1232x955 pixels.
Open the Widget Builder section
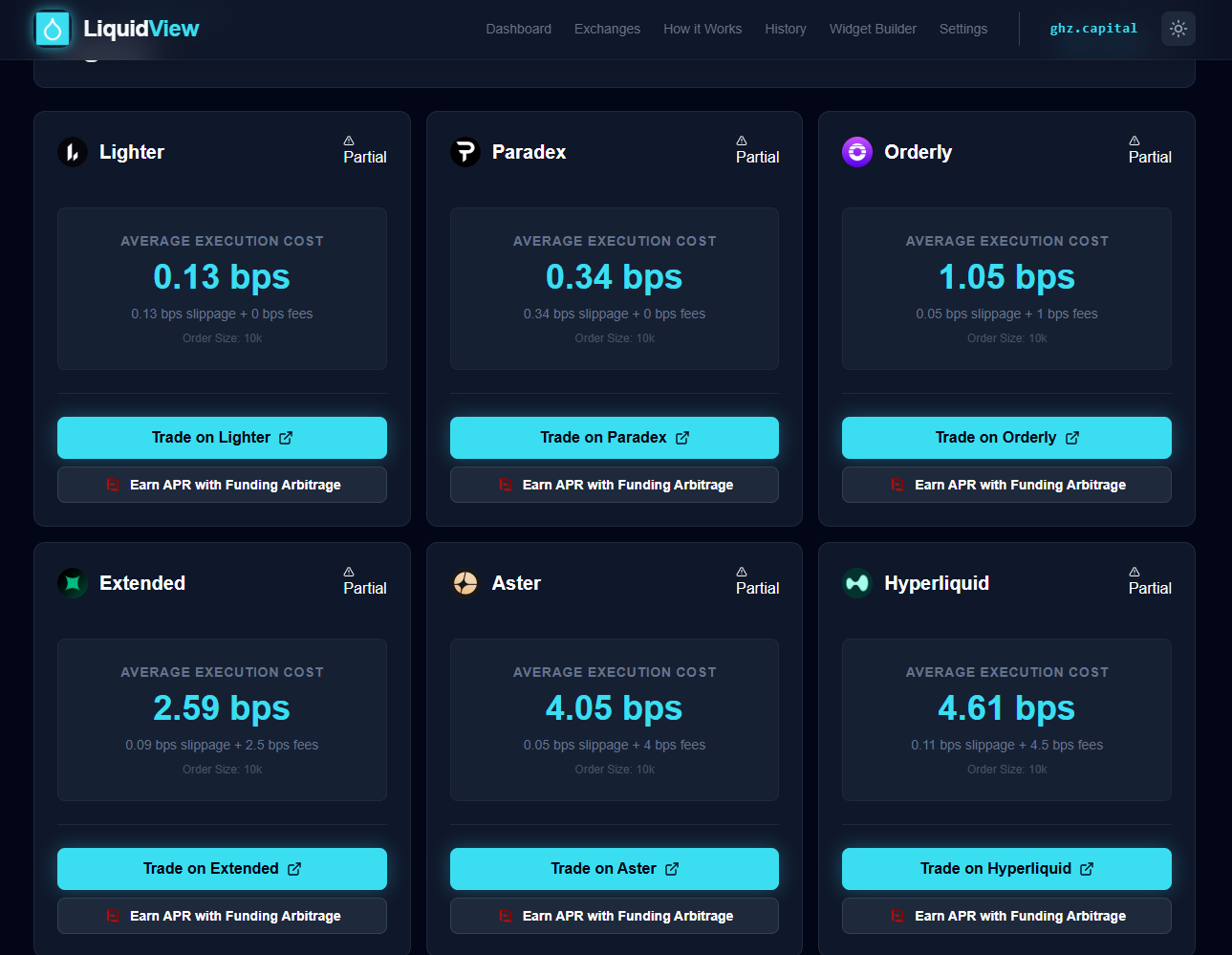(873, 29)
